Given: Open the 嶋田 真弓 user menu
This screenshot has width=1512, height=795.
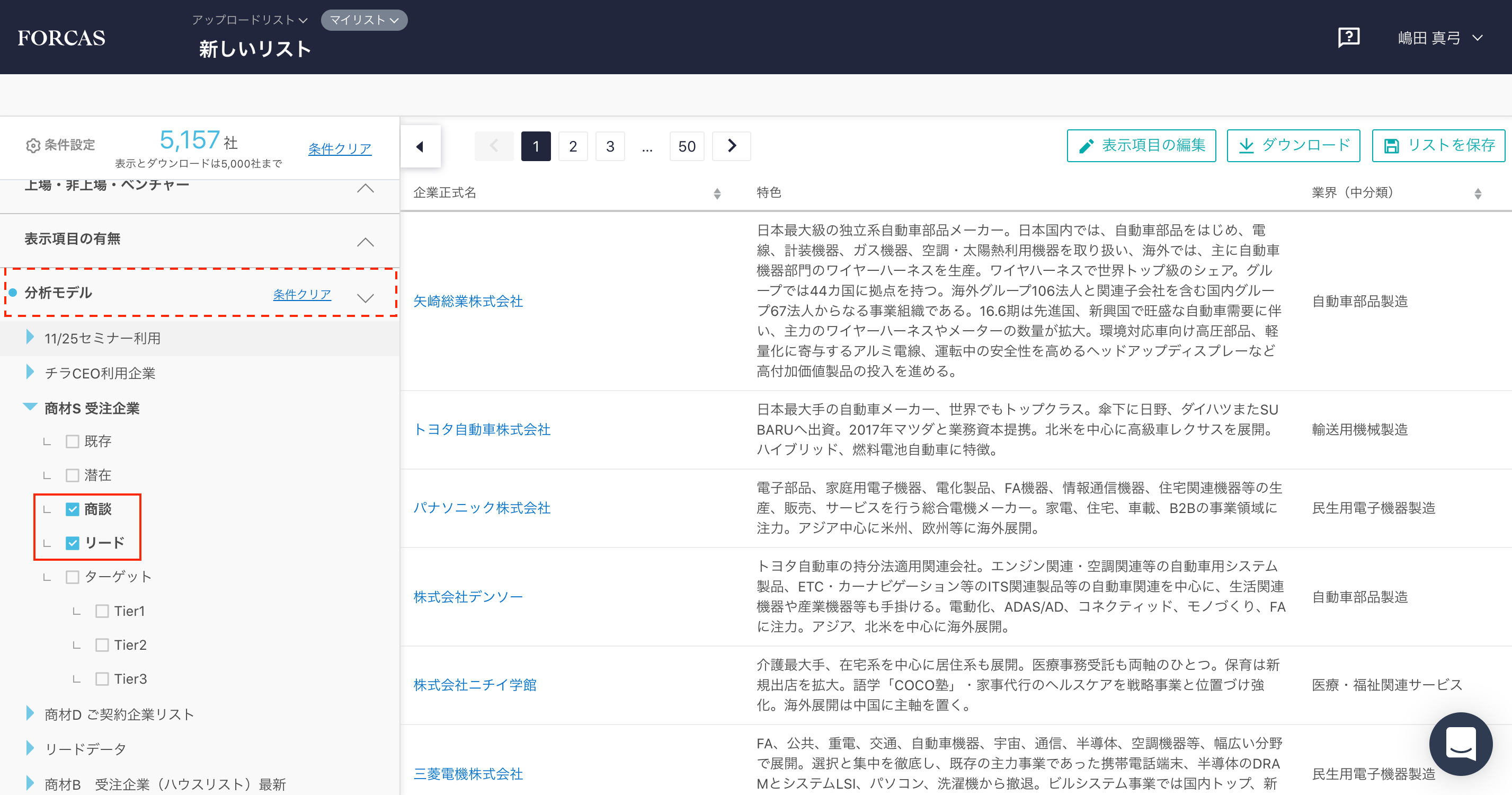Looking at the screenshot, I should pyautogui.click(x=1440, y=38).
